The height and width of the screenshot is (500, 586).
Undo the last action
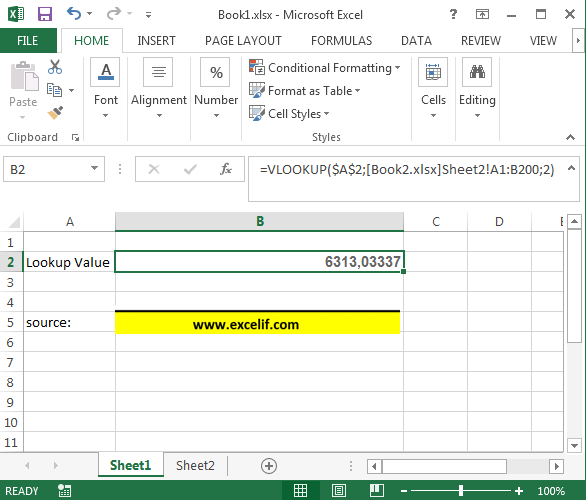click(74, 14)
